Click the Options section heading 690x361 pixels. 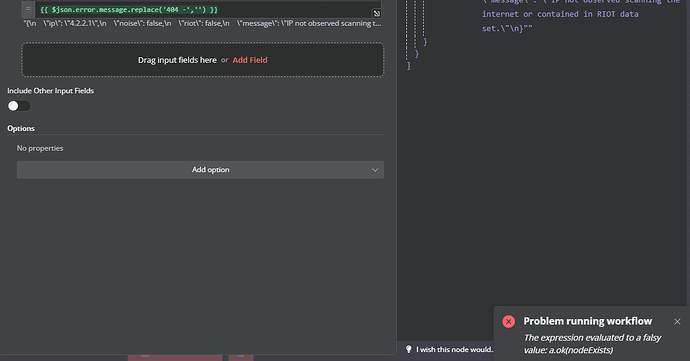coord(21,129)
